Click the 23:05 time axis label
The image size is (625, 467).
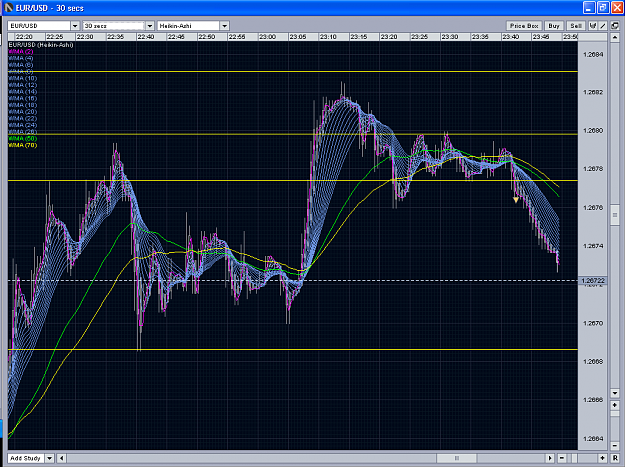(297, 37)
